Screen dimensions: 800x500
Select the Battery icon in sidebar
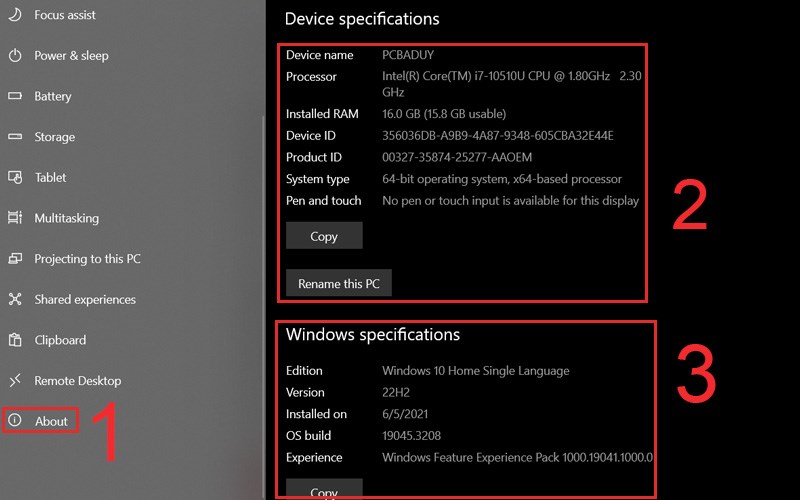[x=15, y=96]
